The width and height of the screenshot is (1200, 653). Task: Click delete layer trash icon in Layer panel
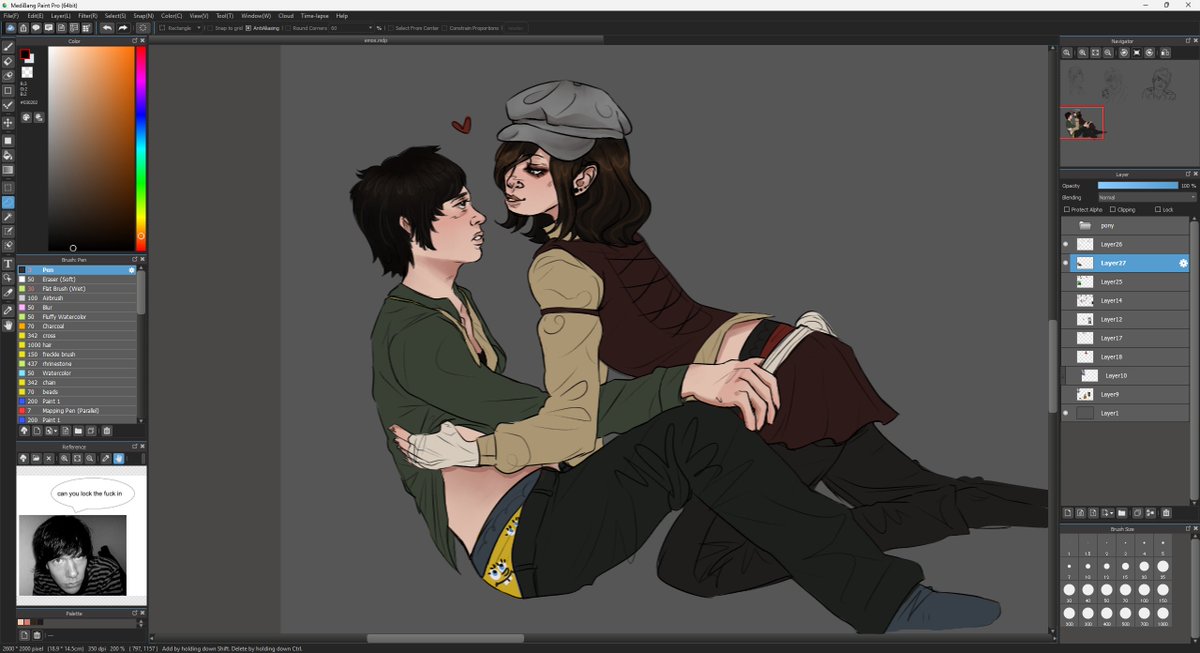1166,513
